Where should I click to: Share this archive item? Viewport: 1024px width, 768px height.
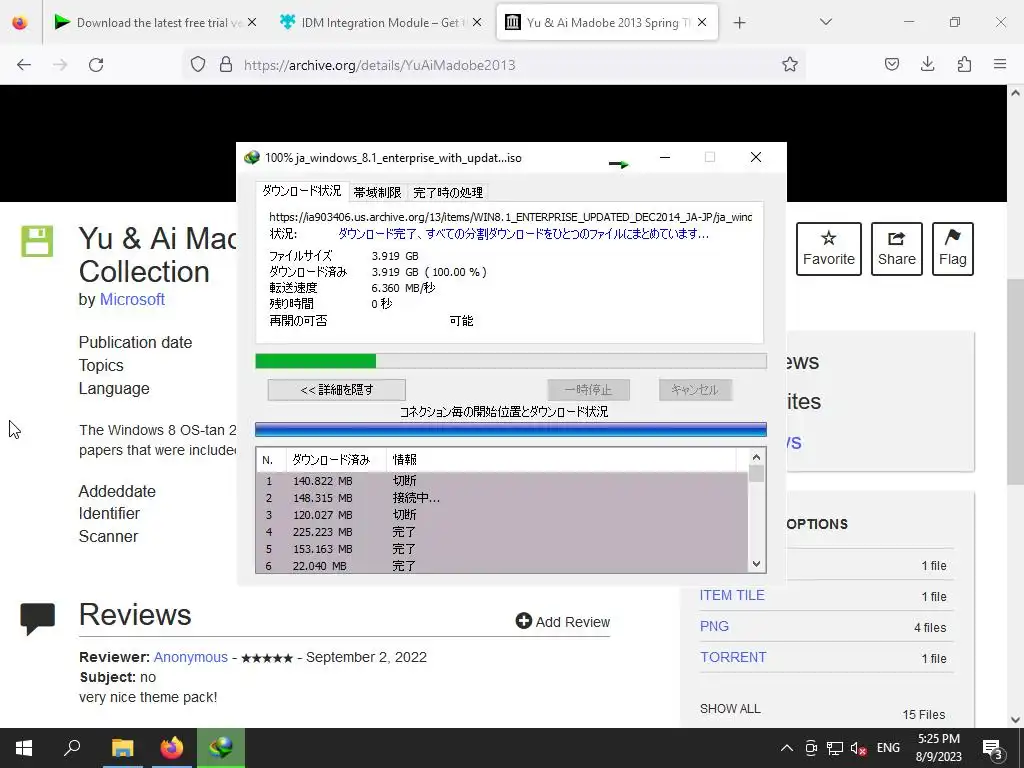897,249
